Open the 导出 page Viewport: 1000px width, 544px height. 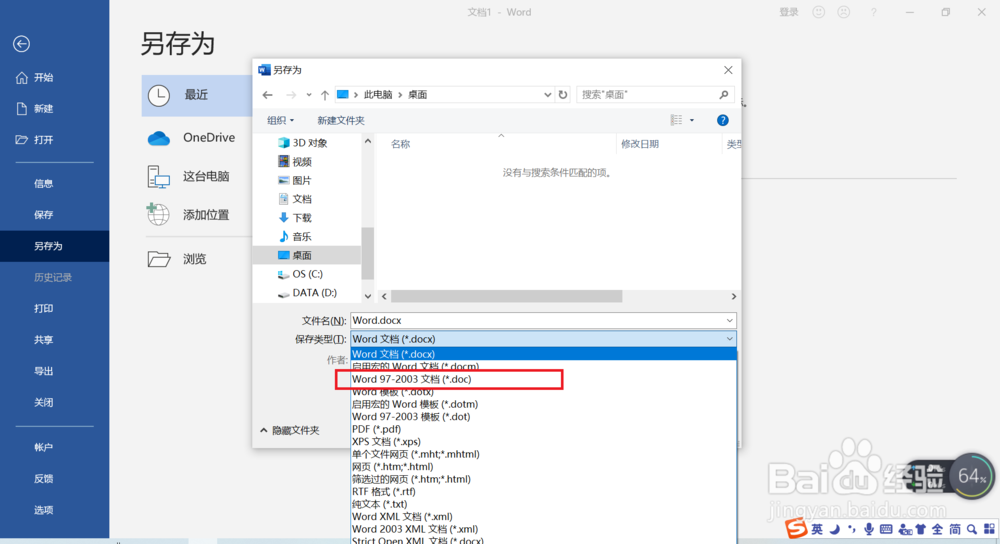(43, 371)
